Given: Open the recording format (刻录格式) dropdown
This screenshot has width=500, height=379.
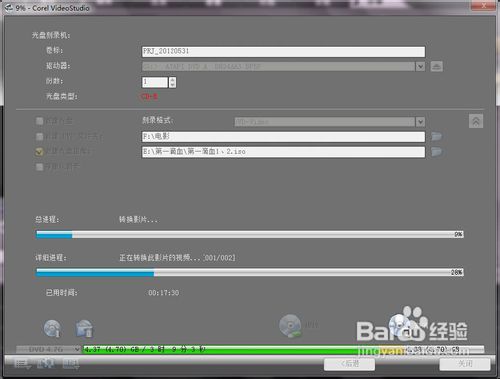Looking at the screenshot, I should [x=420, y=122].
